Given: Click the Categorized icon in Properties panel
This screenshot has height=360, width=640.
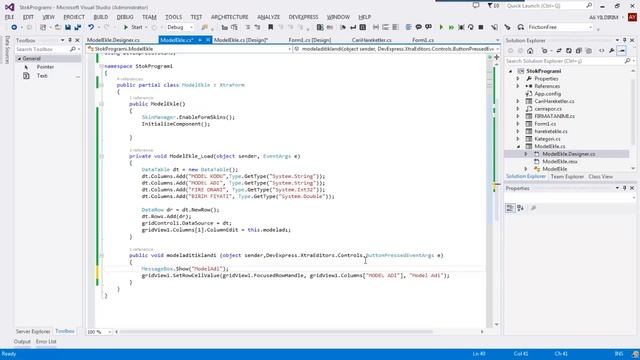Looking at the screenshot, I should point(510,208).
